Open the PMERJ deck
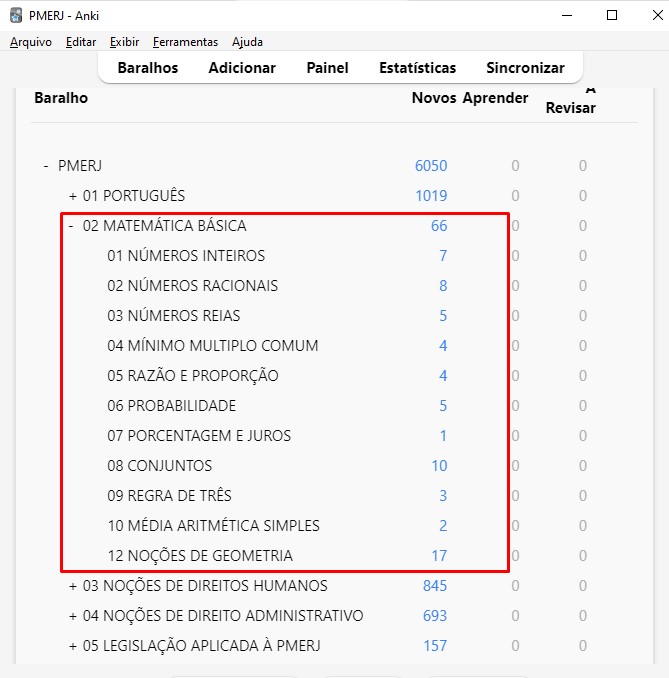The height and width of the screenshot is (678, 669). [x=80, y=166]
